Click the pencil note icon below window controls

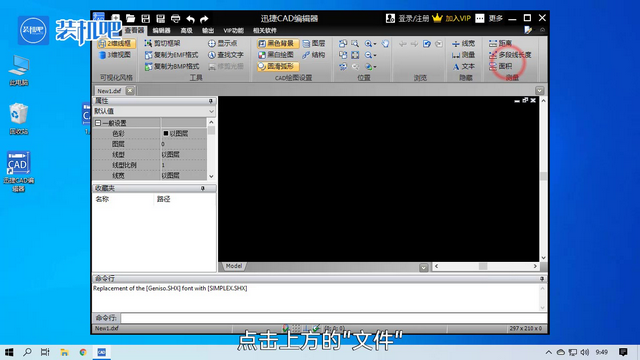click(x=528, y=30)
